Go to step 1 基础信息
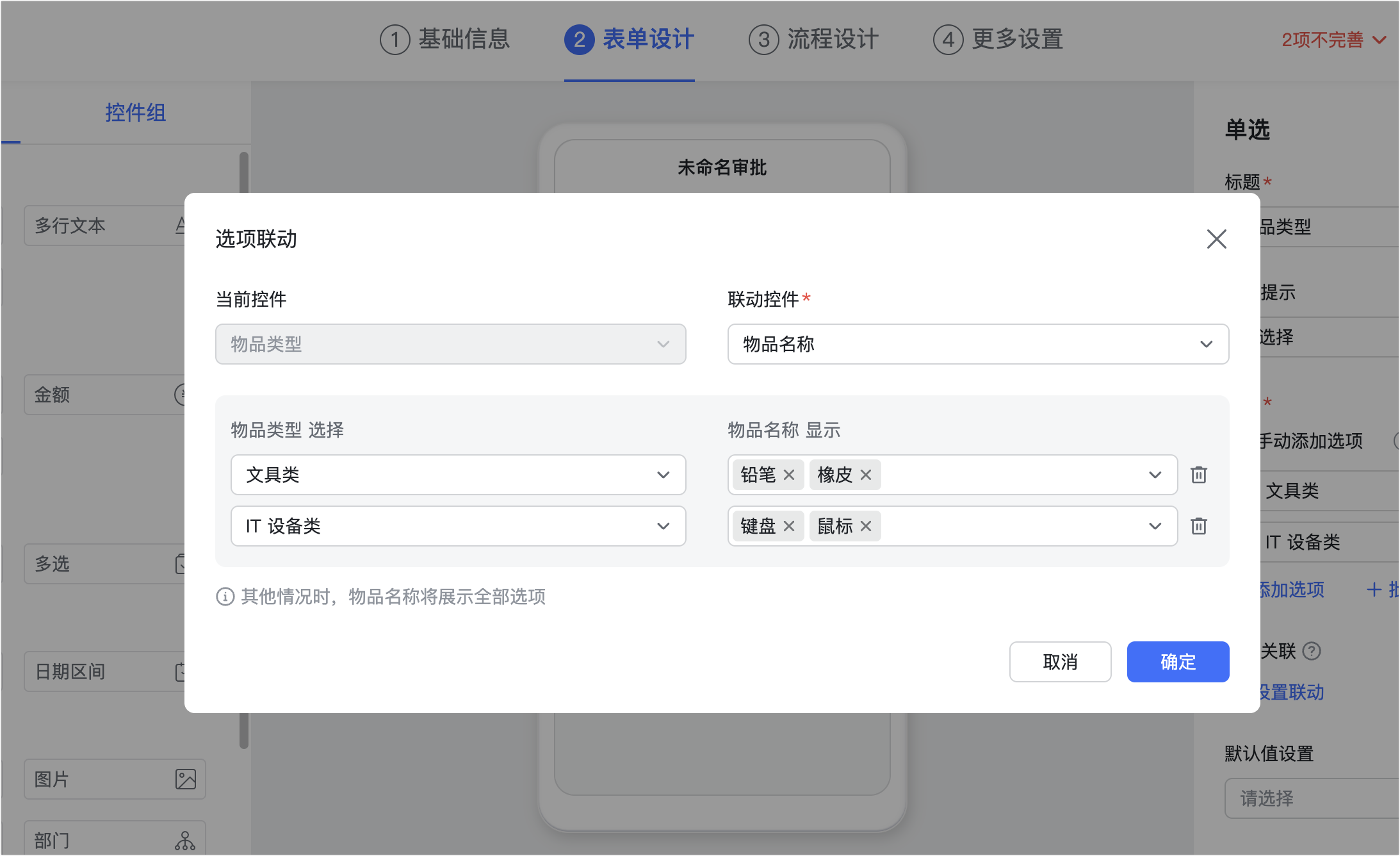 444,40
